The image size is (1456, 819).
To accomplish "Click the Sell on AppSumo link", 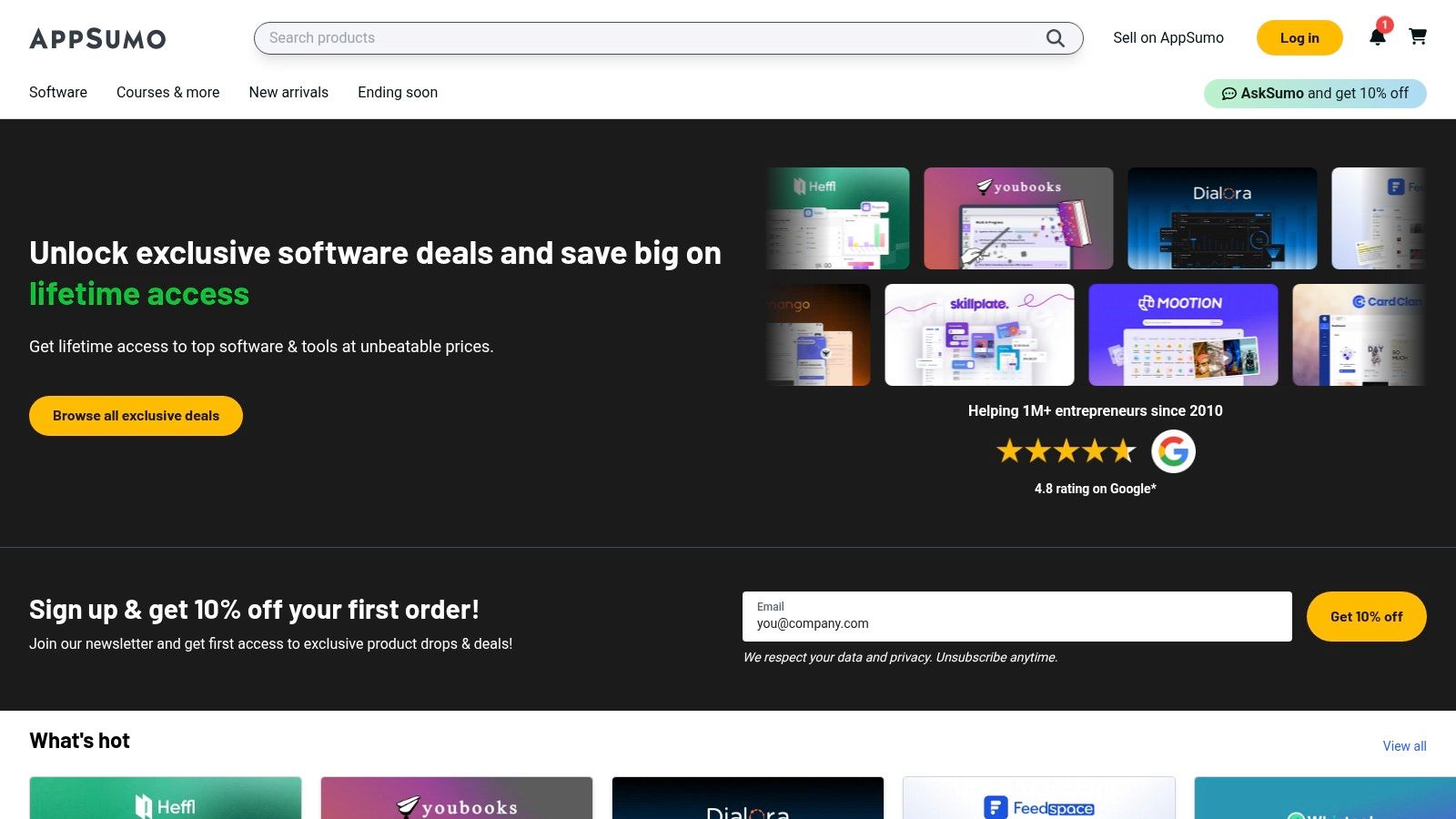I will tap(1168, 37).
